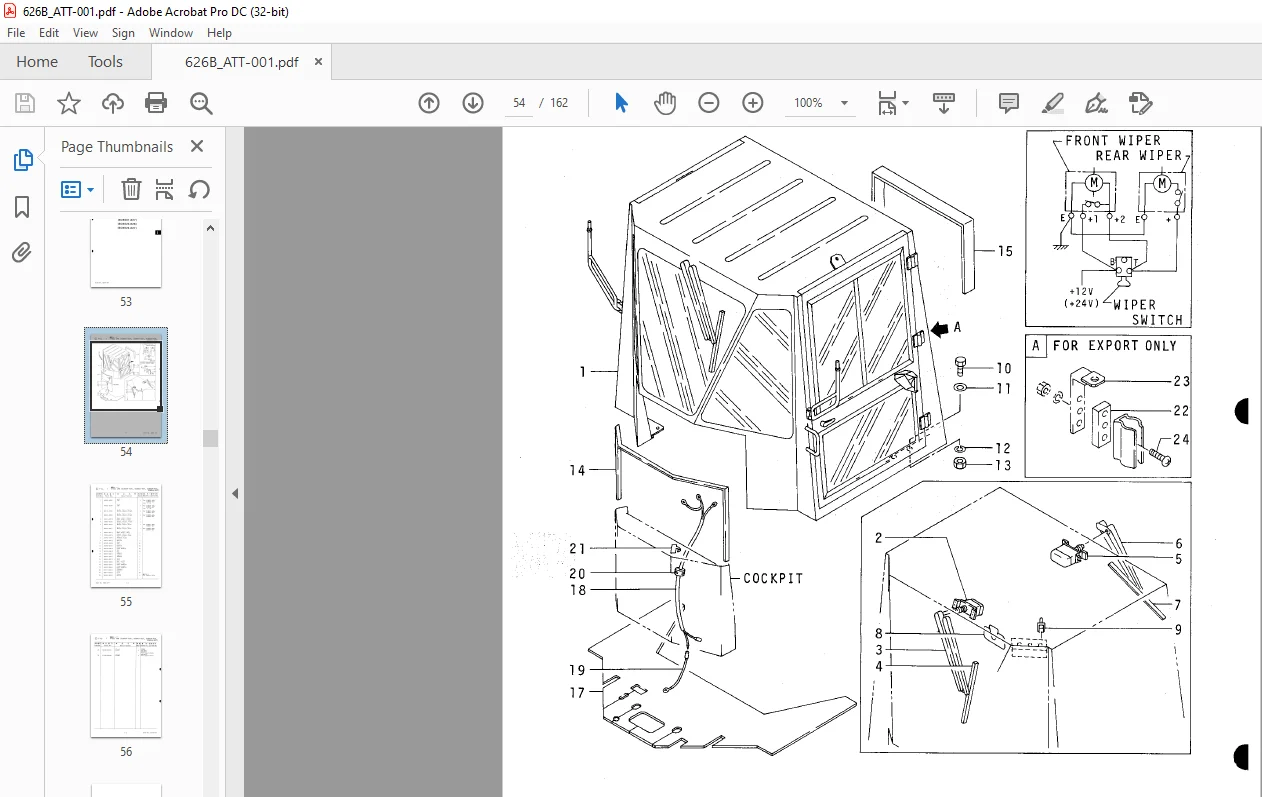Select page 55 thumbnail

tap(126, 537)
